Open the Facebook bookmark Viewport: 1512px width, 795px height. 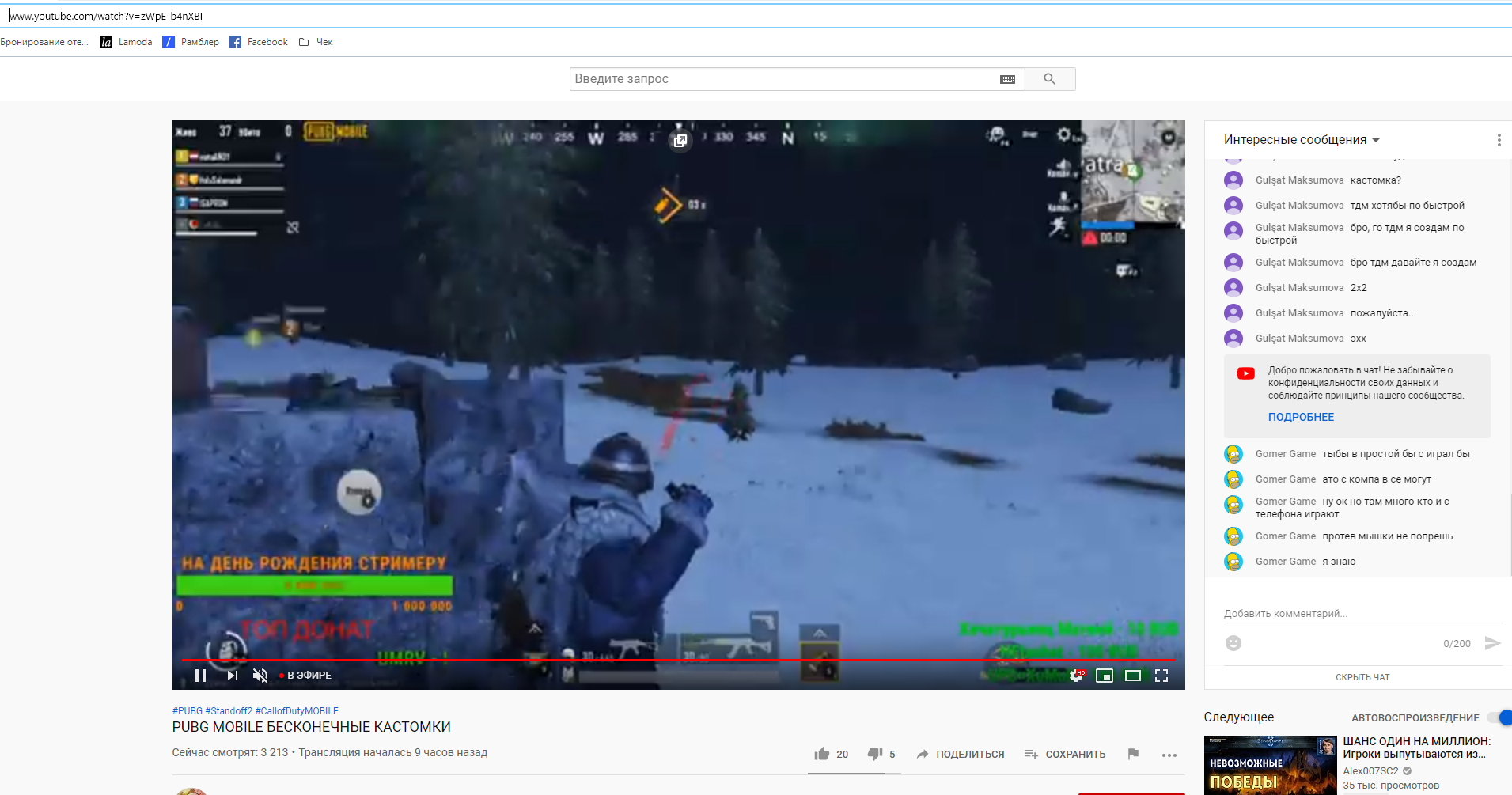point(259,42)
